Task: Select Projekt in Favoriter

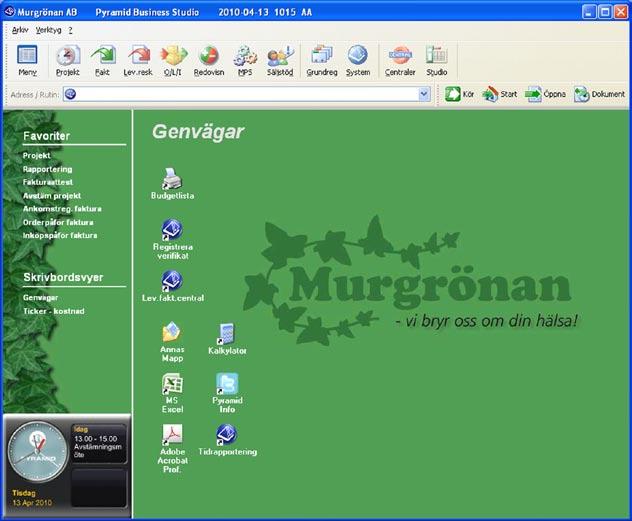Action: [37, 156]
